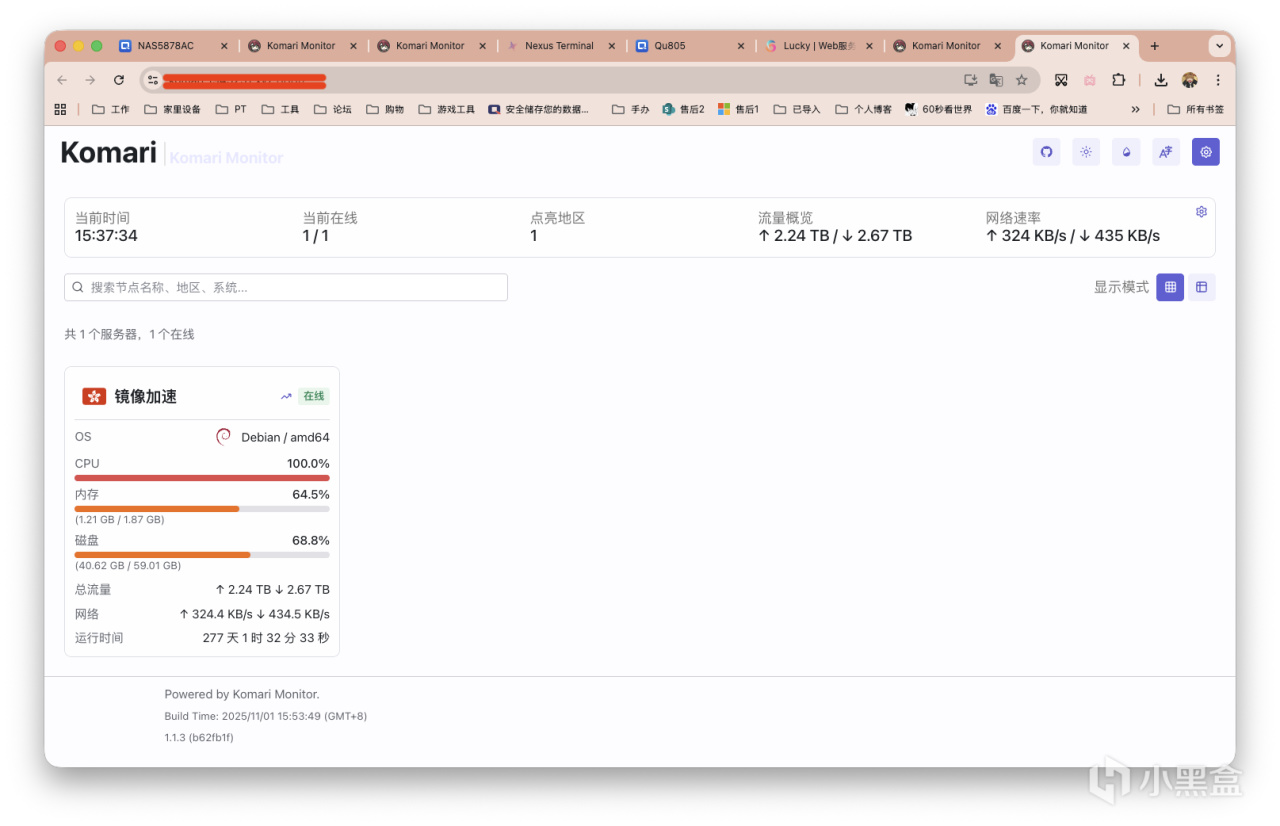Click the version text 1.1.3 (b62fb1f)
This screenshot has width=1280, height=826.
tap(199, 737)
